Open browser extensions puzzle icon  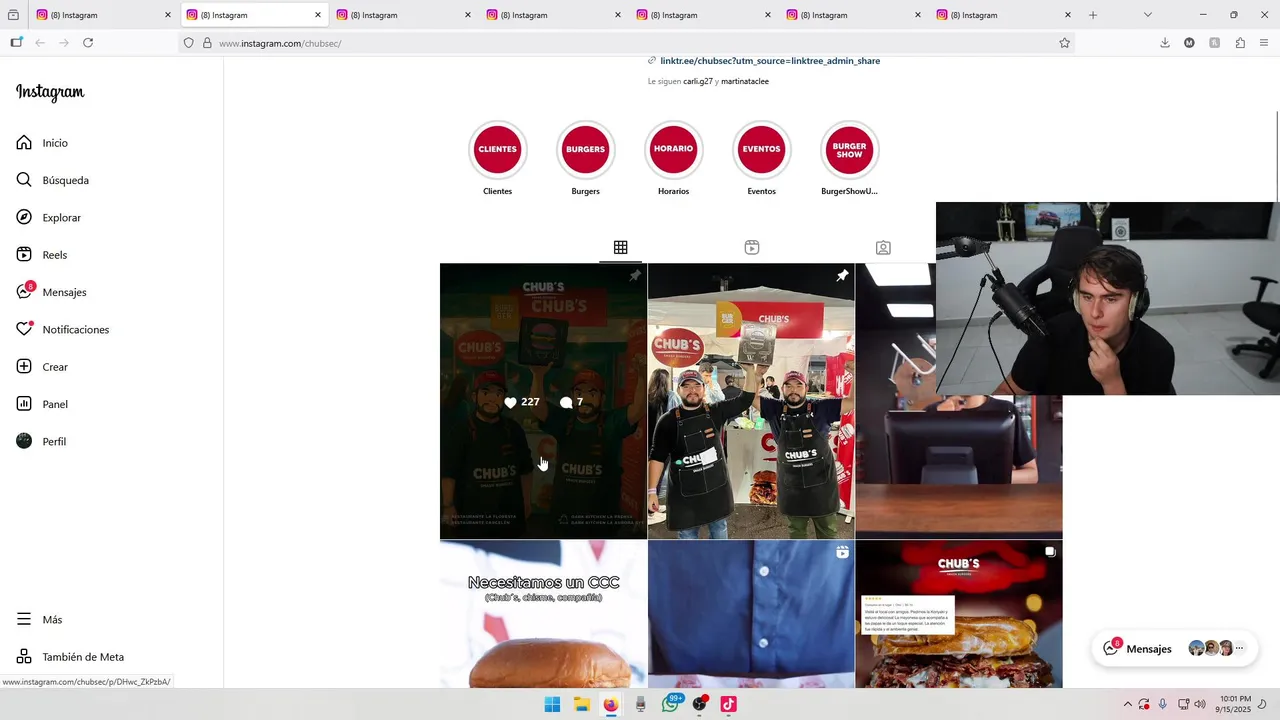[1240, 43]
